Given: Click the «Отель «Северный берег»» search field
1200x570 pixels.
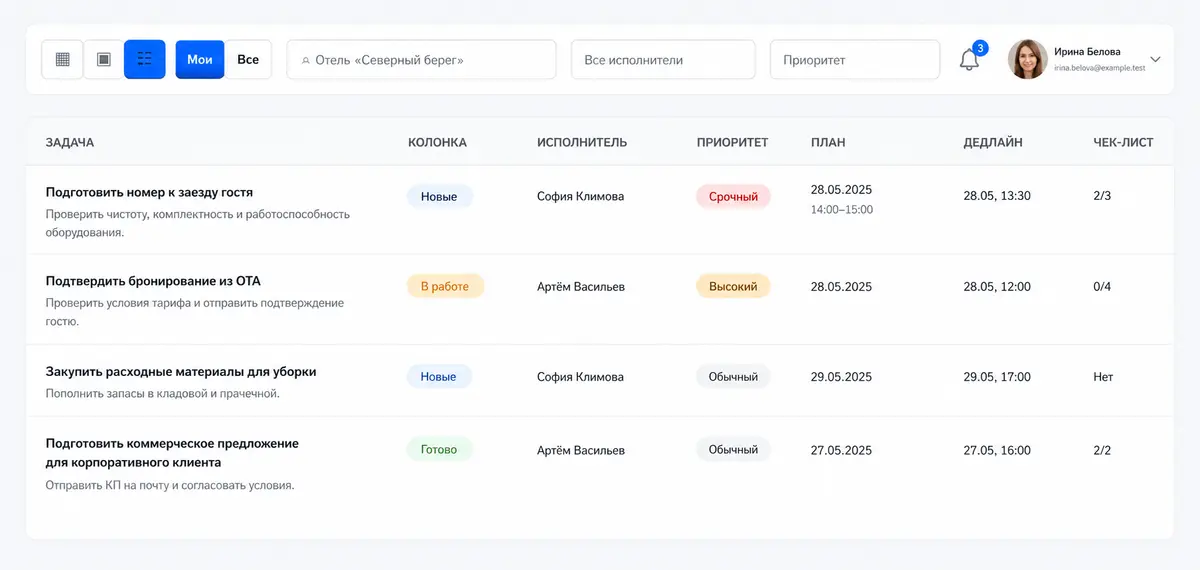Looking at the screenshot, I should (421, 59).
